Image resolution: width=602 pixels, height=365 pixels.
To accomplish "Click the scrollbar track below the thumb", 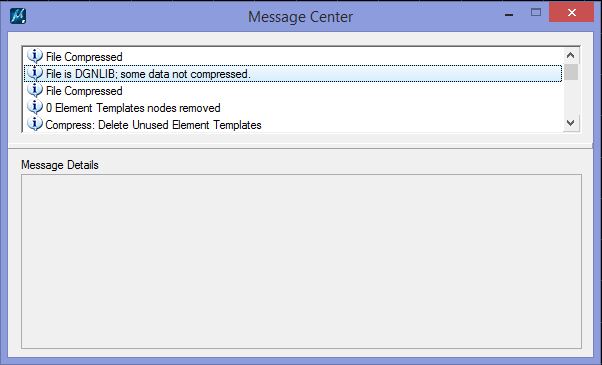I will click(571, 98).
